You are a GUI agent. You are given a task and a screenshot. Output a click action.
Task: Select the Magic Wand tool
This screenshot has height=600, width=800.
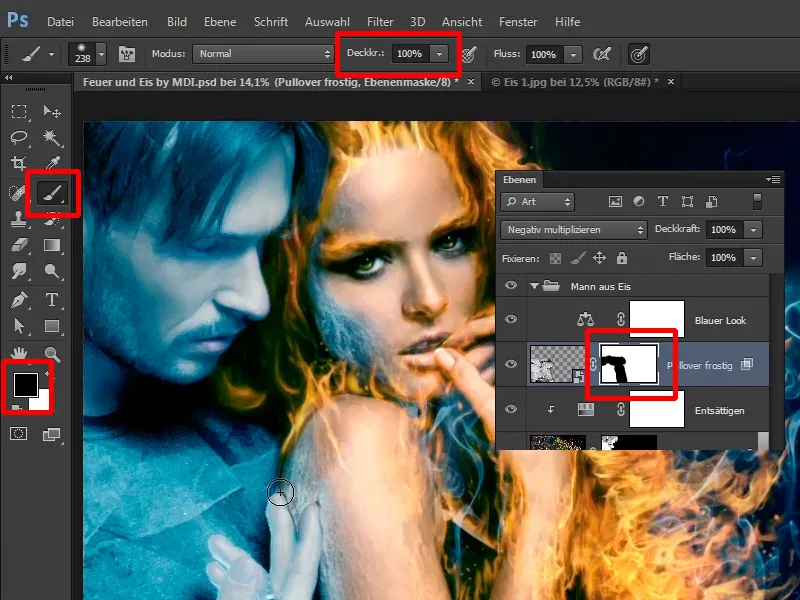[52, 137]
